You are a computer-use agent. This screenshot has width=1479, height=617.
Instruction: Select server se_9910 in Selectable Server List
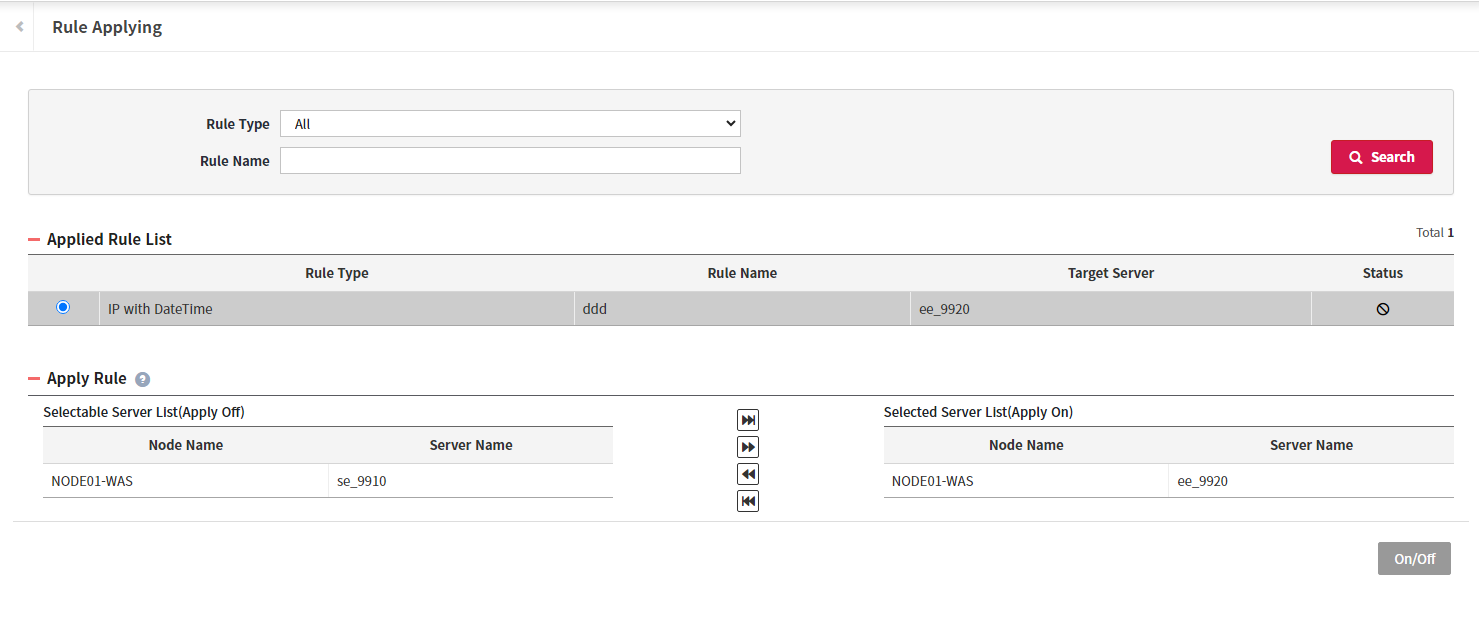[360, 480]
